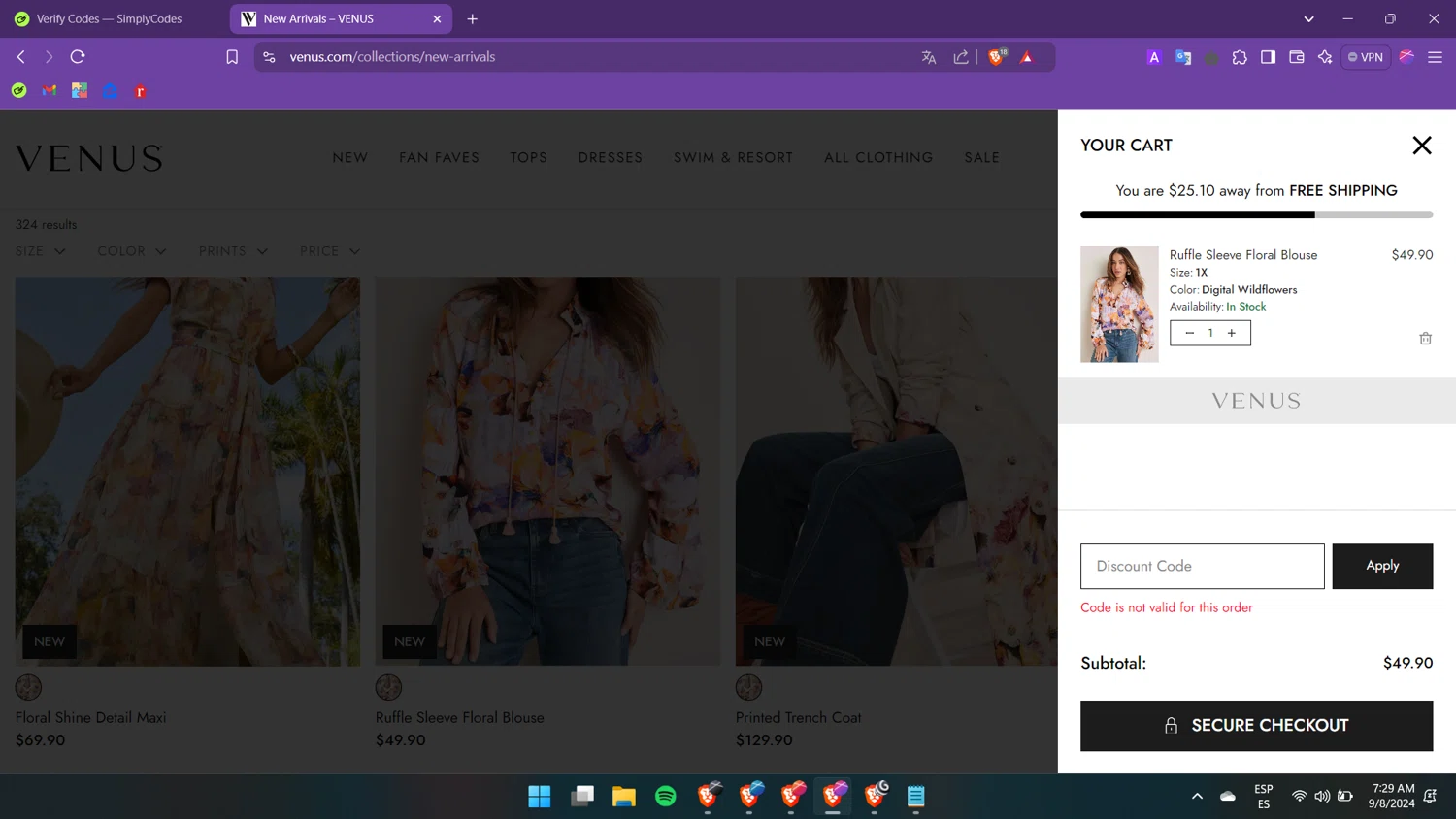Expand the COLOR filter dropdown

132,251
